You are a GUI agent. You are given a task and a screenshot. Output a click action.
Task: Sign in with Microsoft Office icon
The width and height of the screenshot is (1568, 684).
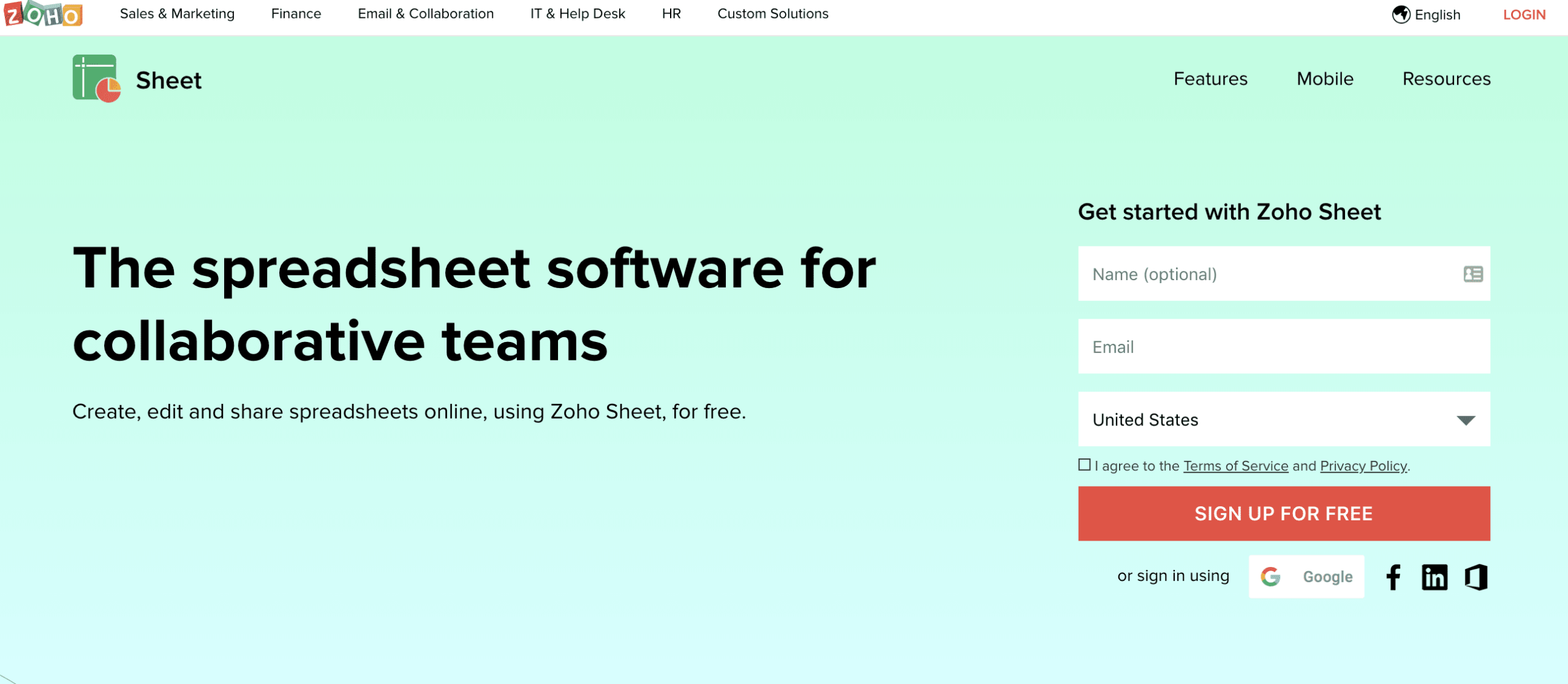tap(1476, 577)
